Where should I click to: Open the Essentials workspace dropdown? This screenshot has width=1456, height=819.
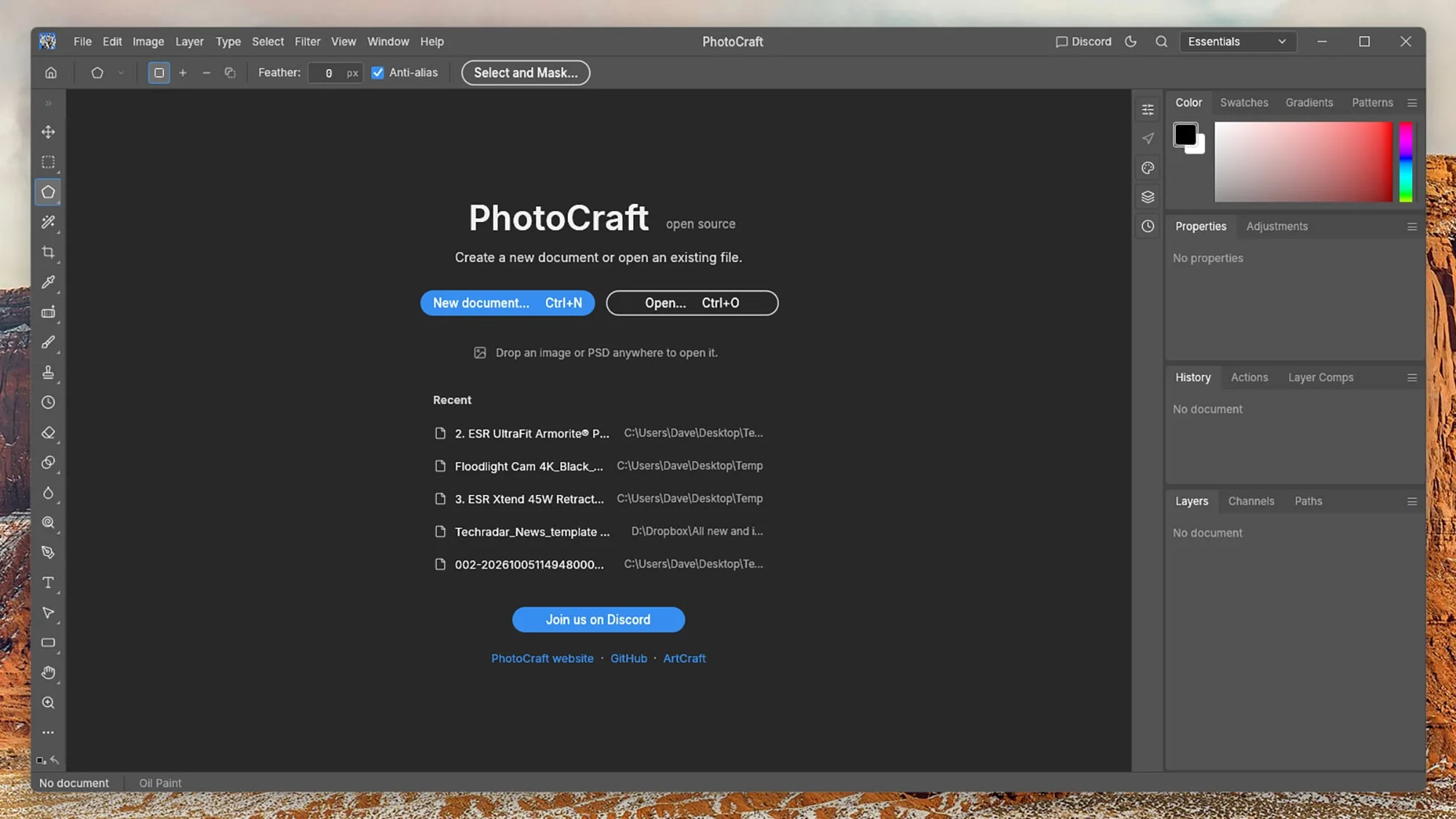click(1237, 41)
